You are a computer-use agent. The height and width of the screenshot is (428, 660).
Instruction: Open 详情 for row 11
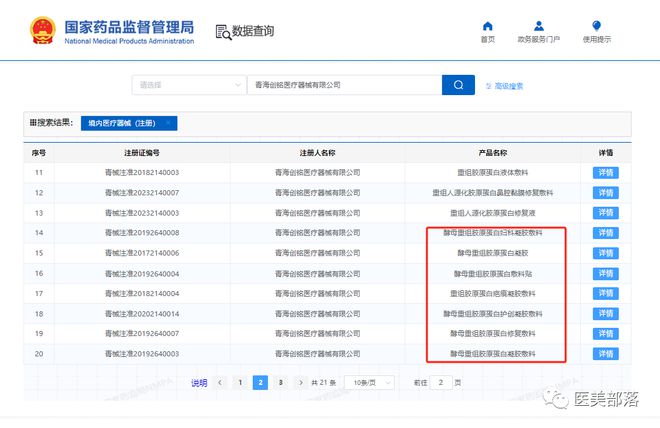click(x=606, y=173)
